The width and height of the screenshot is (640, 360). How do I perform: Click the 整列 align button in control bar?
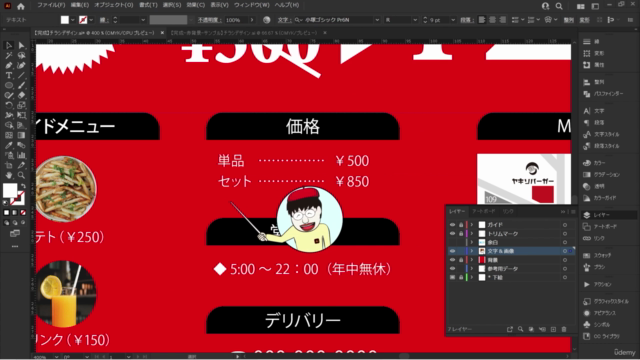[568, 20]
